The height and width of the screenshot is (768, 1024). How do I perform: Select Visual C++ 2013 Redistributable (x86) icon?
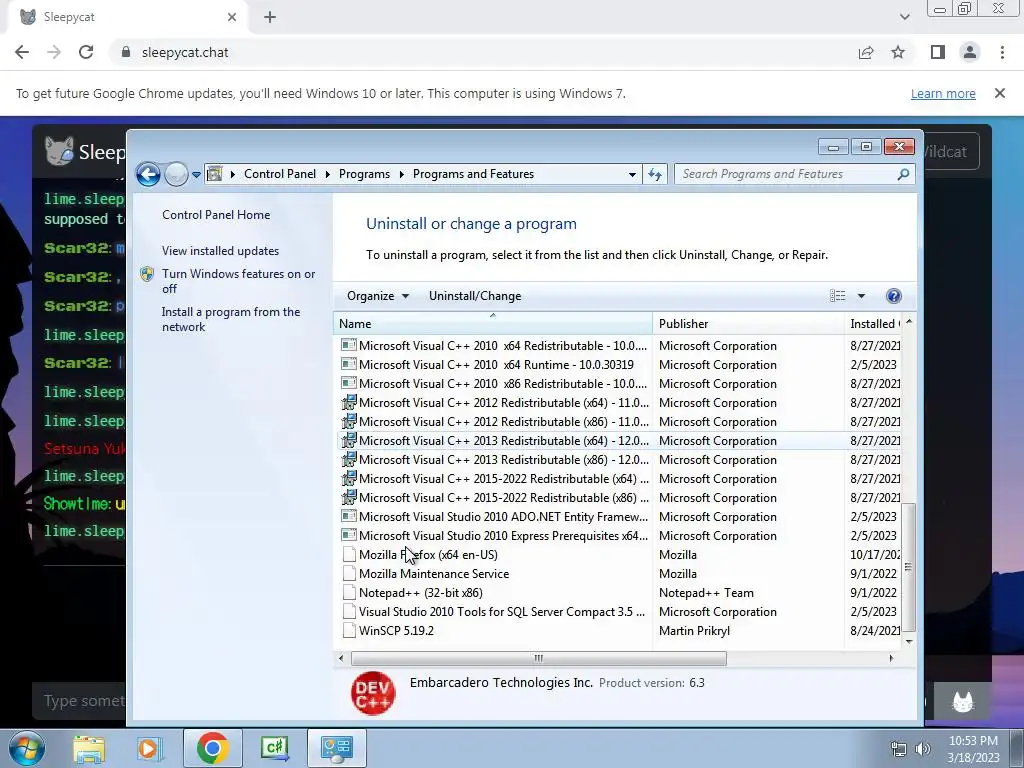(x=349, y=459)
